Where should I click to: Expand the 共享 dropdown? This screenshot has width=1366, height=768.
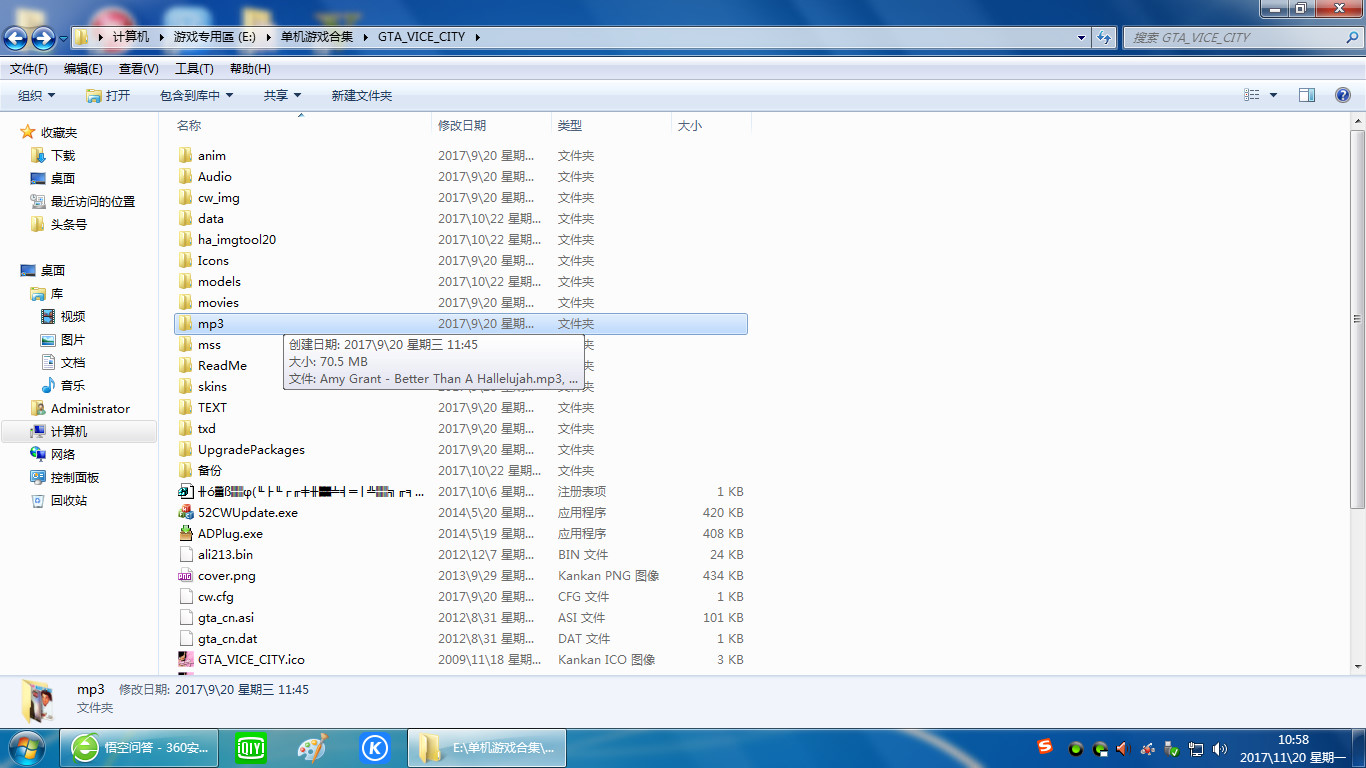click(283, 95)
